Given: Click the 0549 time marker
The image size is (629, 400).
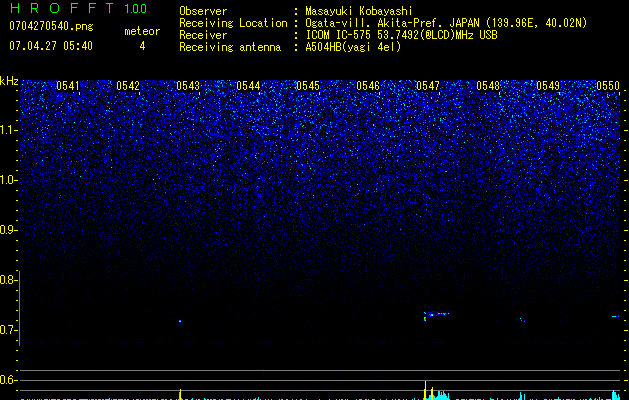Looking at the screenshot, I should pyautogui.click(x=548, y=86).
